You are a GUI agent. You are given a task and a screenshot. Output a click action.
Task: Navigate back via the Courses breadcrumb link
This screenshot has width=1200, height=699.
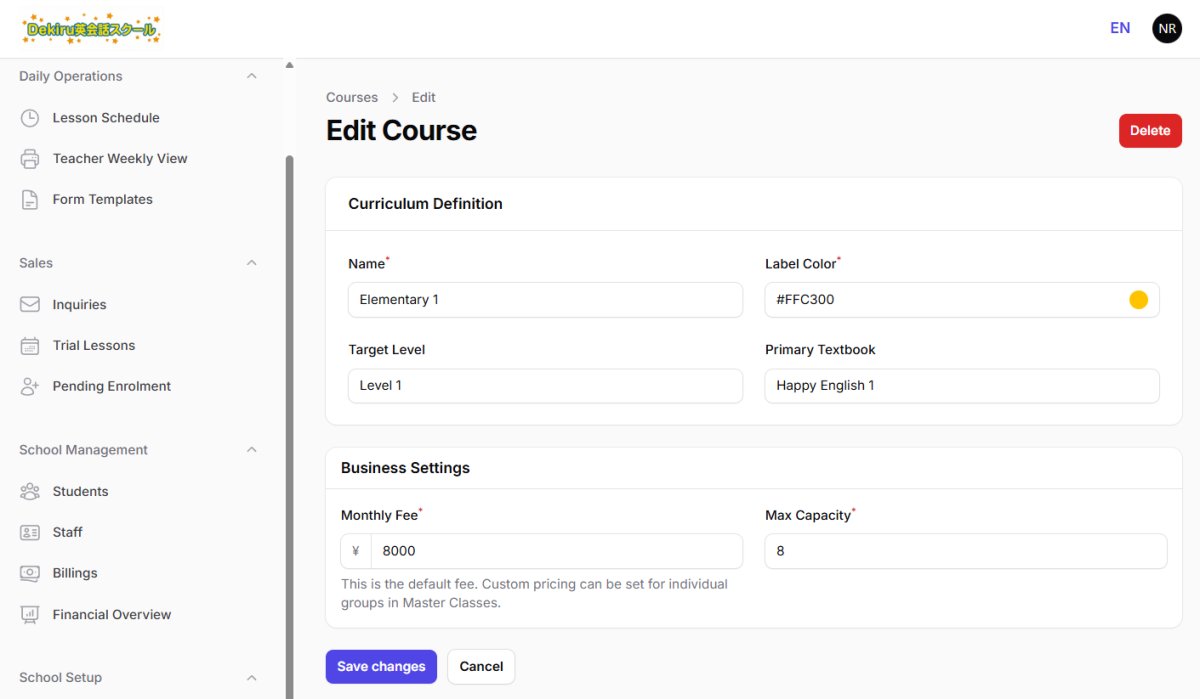(351, 97)
